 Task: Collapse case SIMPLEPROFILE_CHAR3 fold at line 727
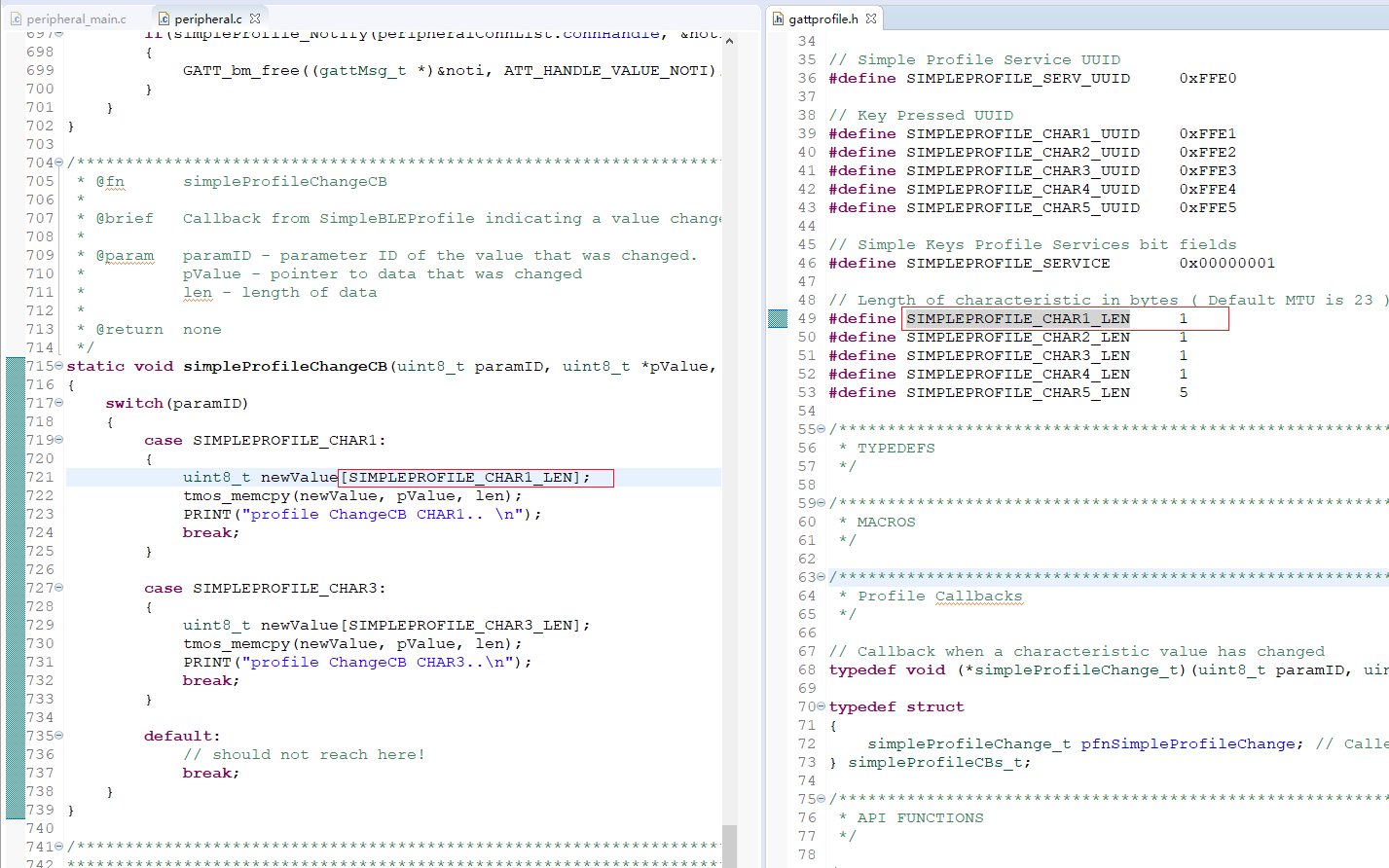[x=59, y=588]
